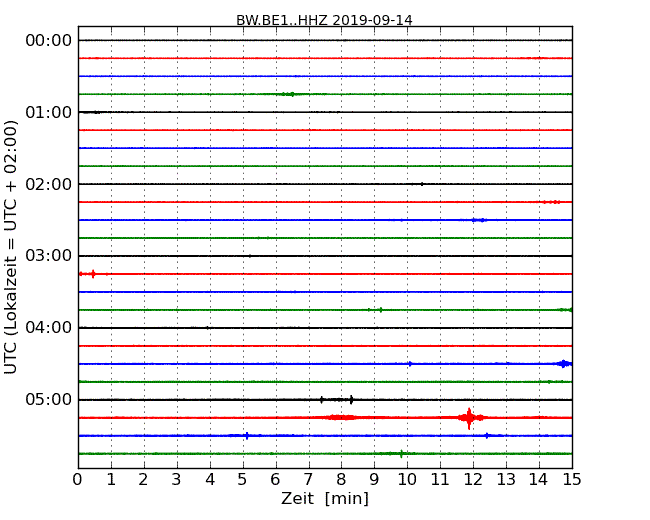The height and width of the screenshot is (520, 650).
Task: Click the red burst near minute 14 below 02:00
Action: pyautogui.click(x=552, y=202)
